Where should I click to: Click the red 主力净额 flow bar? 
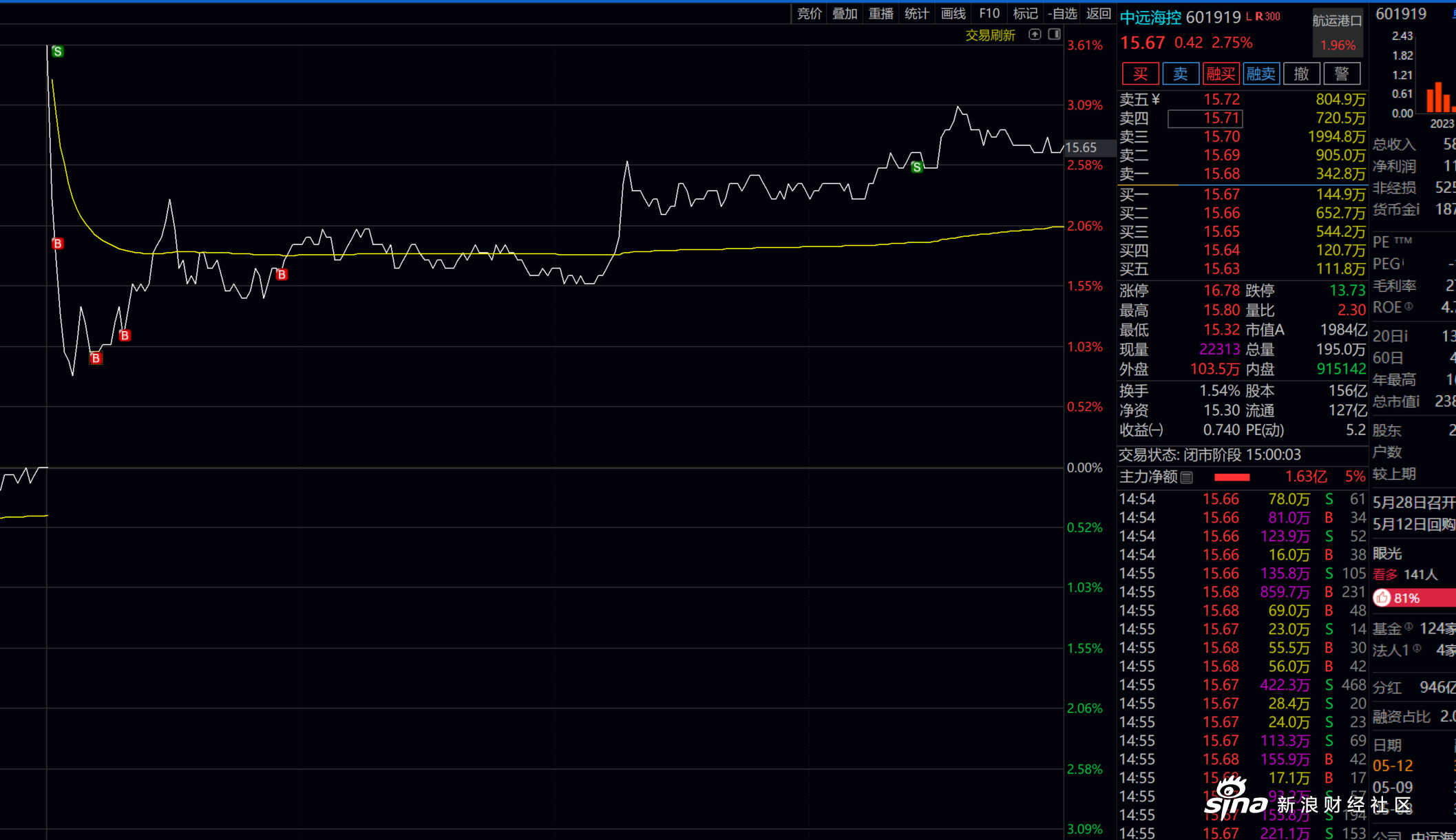pyautogui.click(x=1232, y=477)
